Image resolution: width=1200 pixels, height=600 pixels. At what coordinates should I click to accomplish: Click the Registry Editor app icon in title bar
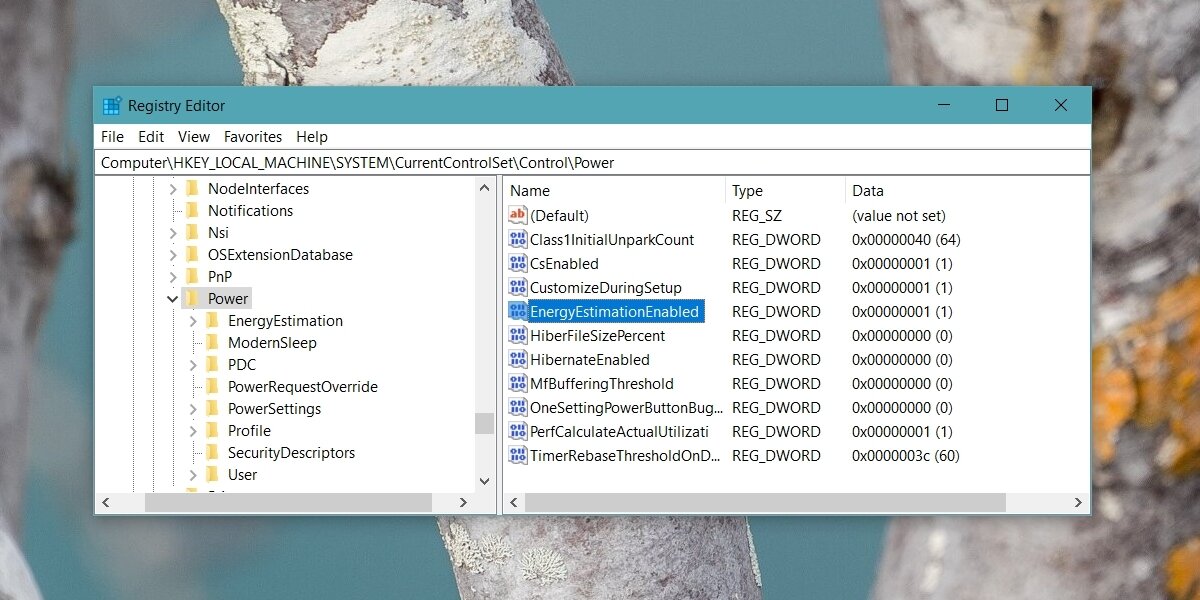coord(112,106)
